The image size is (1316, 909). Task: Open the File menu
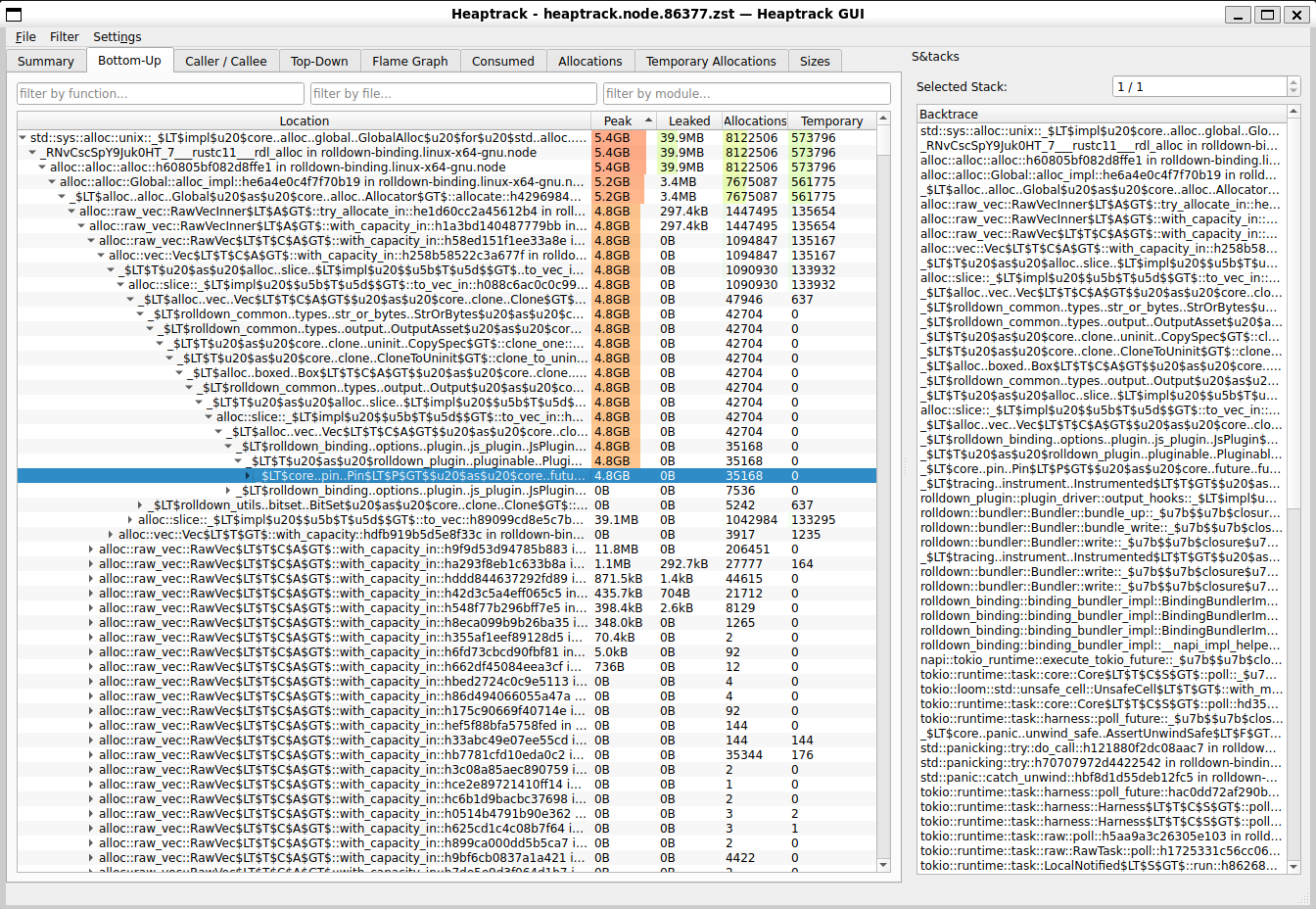tap(24, 36)
